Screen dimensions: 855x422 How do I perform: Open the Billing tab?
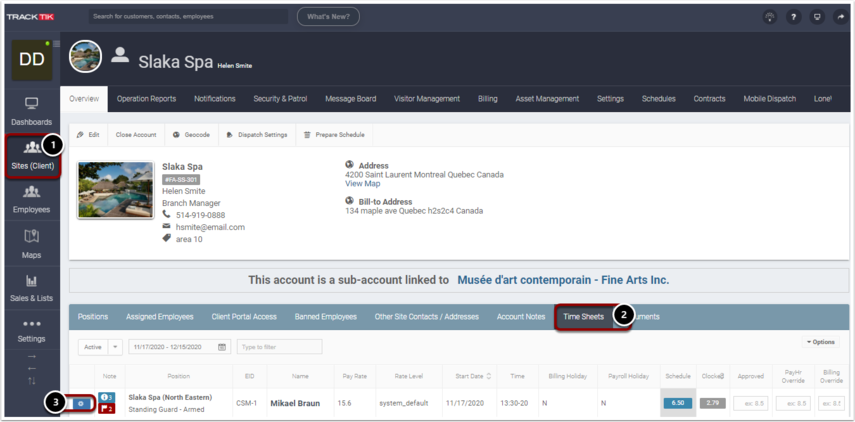[x=487, y=99]
